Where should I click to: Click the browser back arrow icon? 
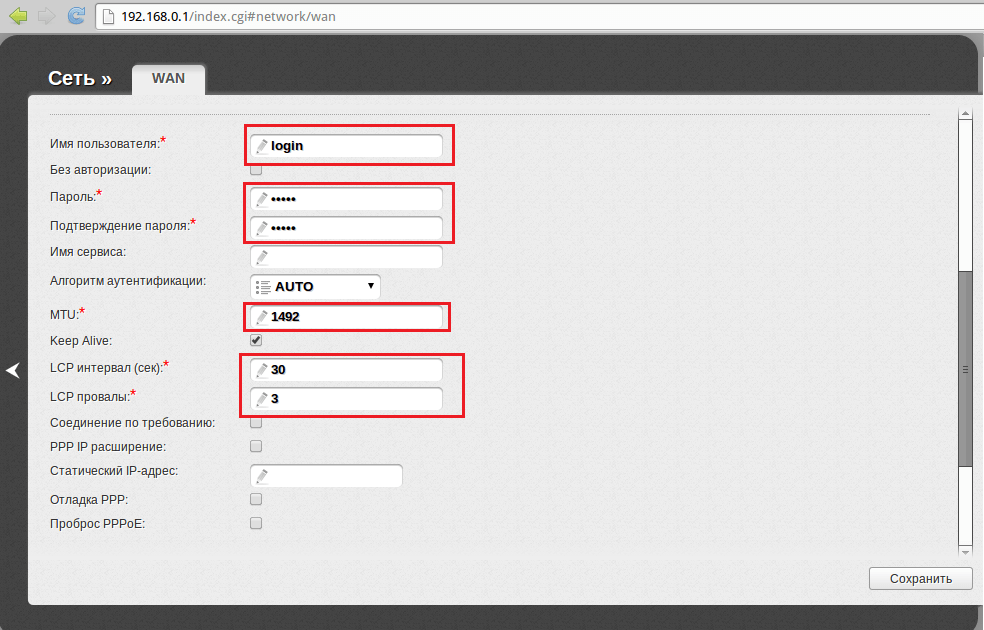18,16
